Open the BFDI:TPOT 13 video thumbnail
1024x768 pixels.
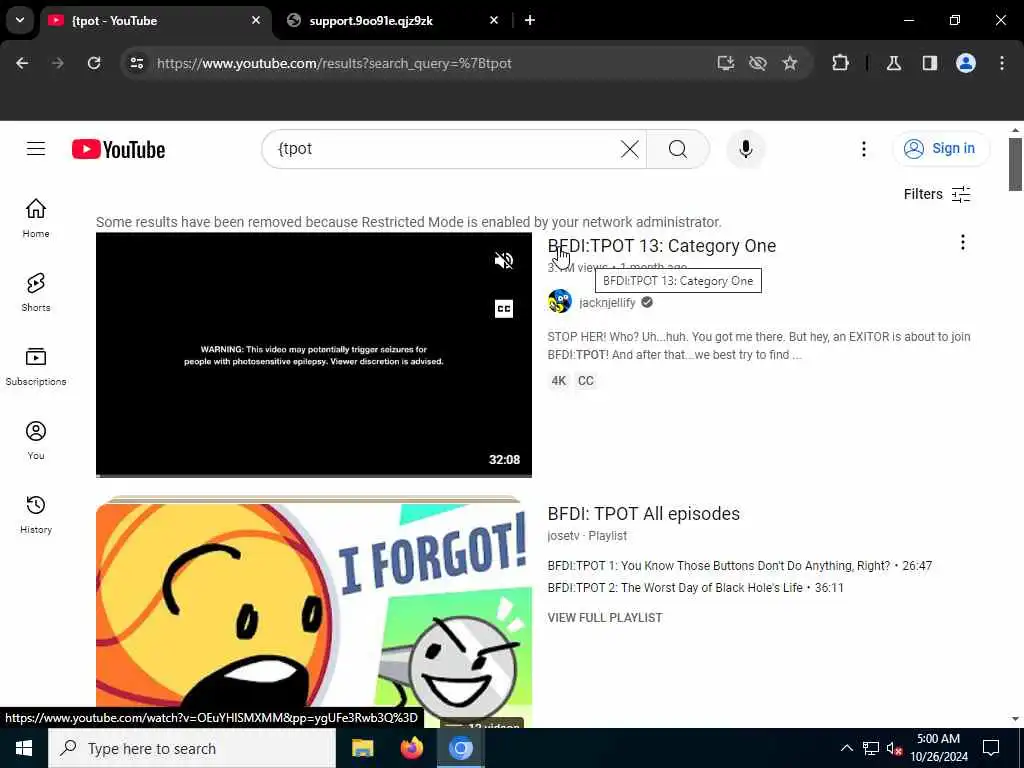[x=313, y=355]
